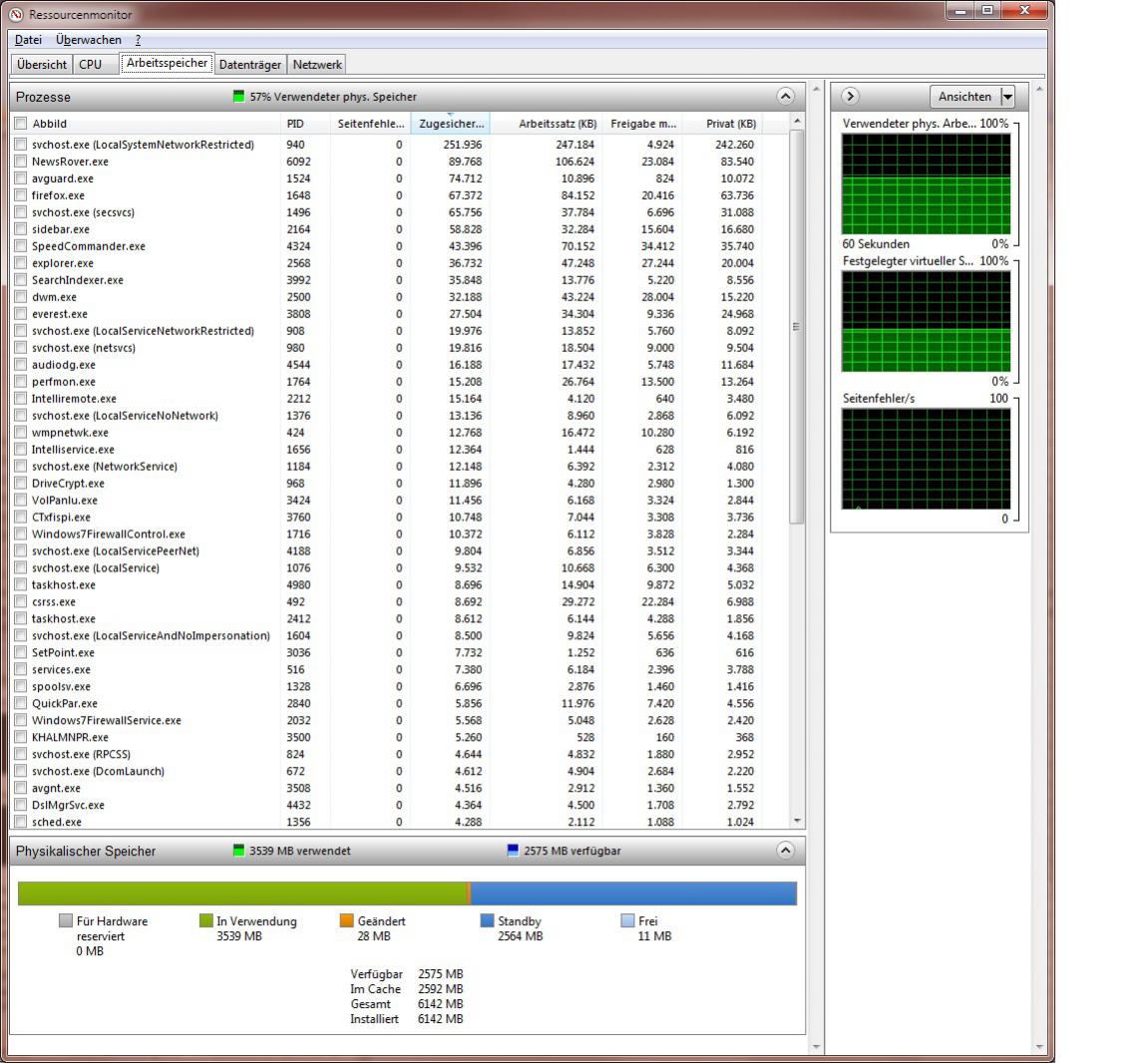The image size is (1148, 1063).
Task: Check the explorer.exe checkbox
Action: (x=21, y=263)
